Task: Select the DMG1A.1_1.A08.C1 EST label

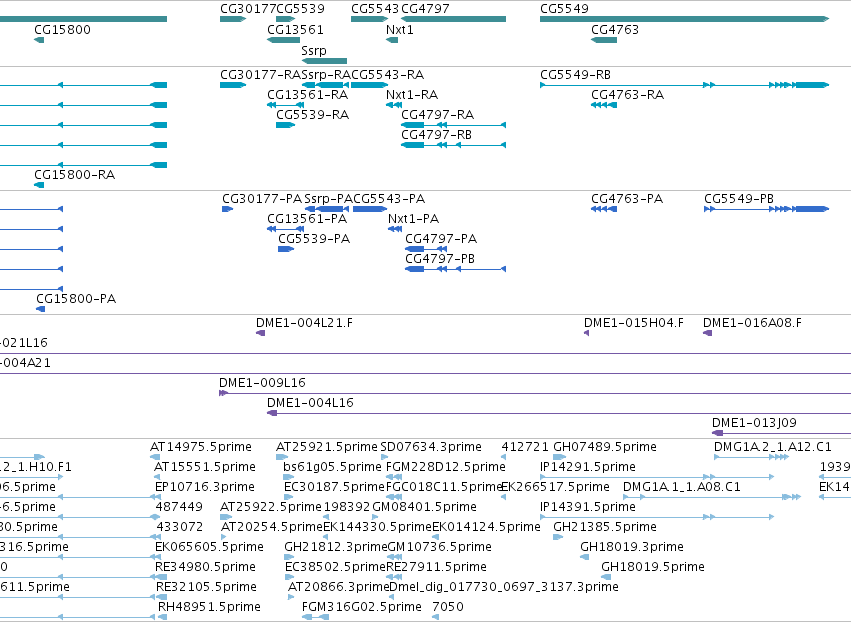Action: tap(682, 487)
